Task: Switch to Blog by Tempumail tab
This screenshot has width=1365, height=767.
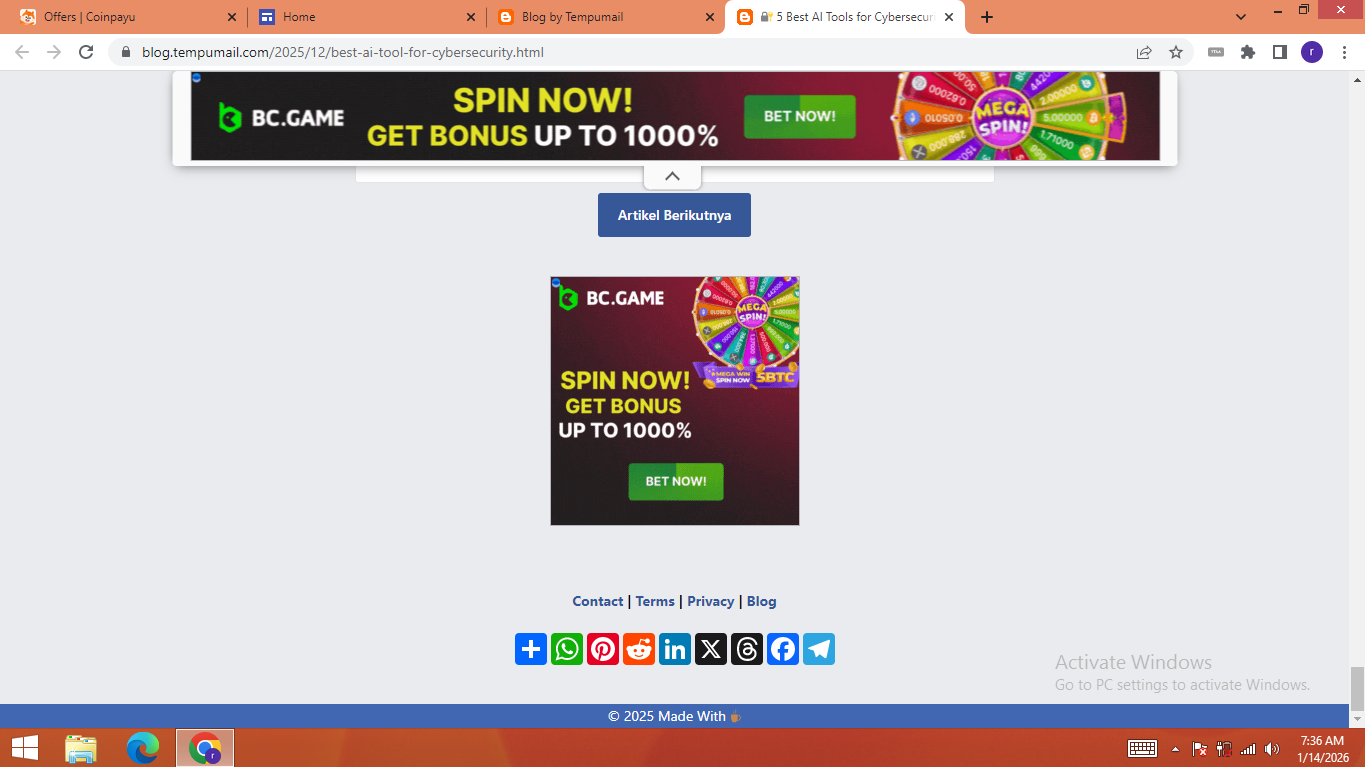Action: click(606, 17)
